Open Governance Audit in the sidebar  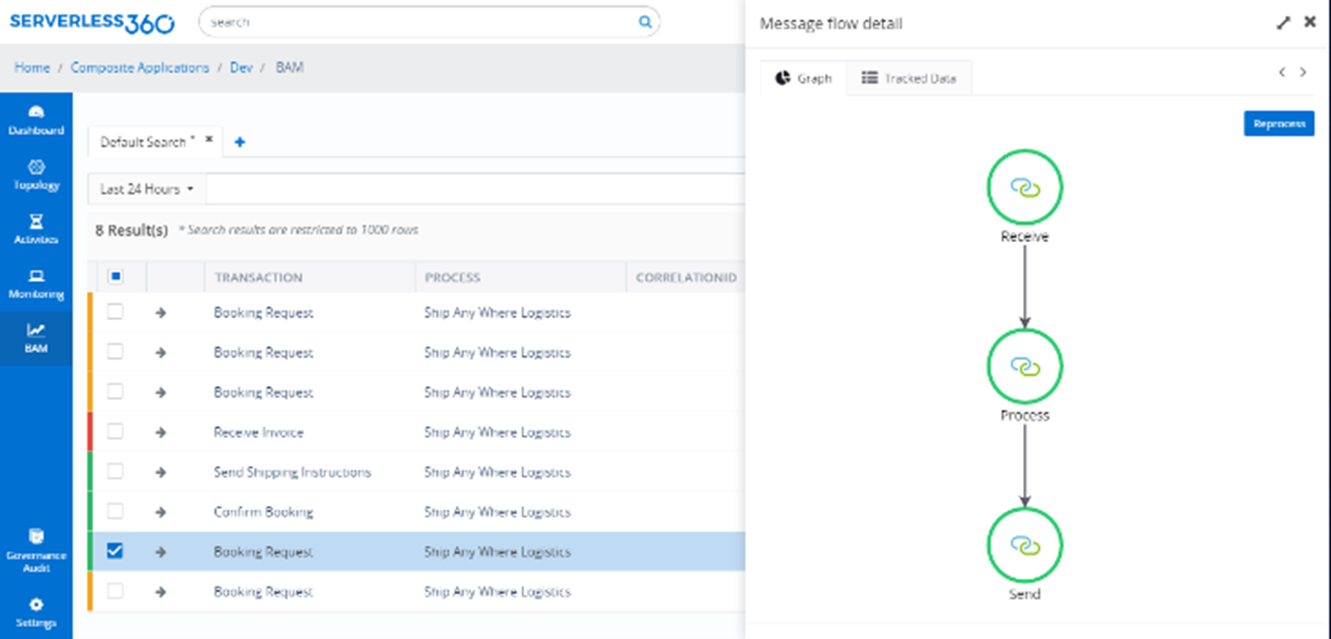click(37, 549)
